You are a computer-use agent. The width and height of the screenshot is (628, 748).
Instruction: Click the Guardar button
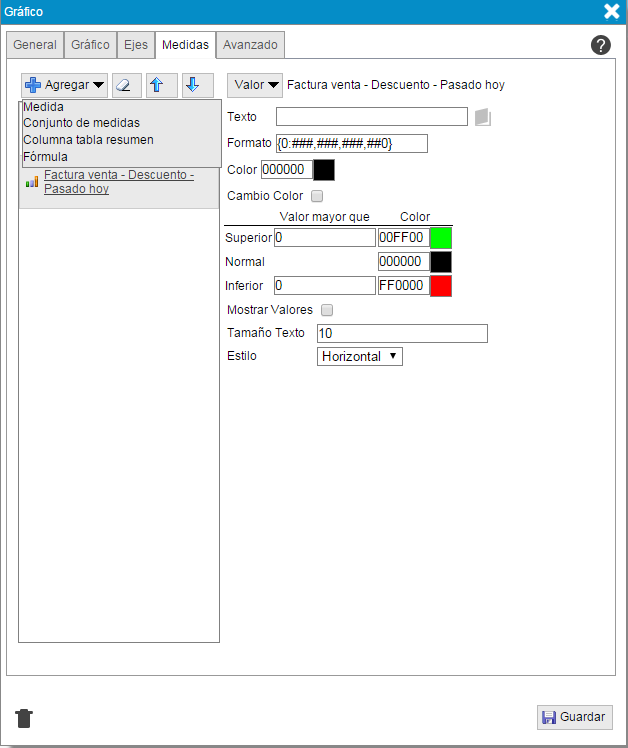tap(574, 717)
